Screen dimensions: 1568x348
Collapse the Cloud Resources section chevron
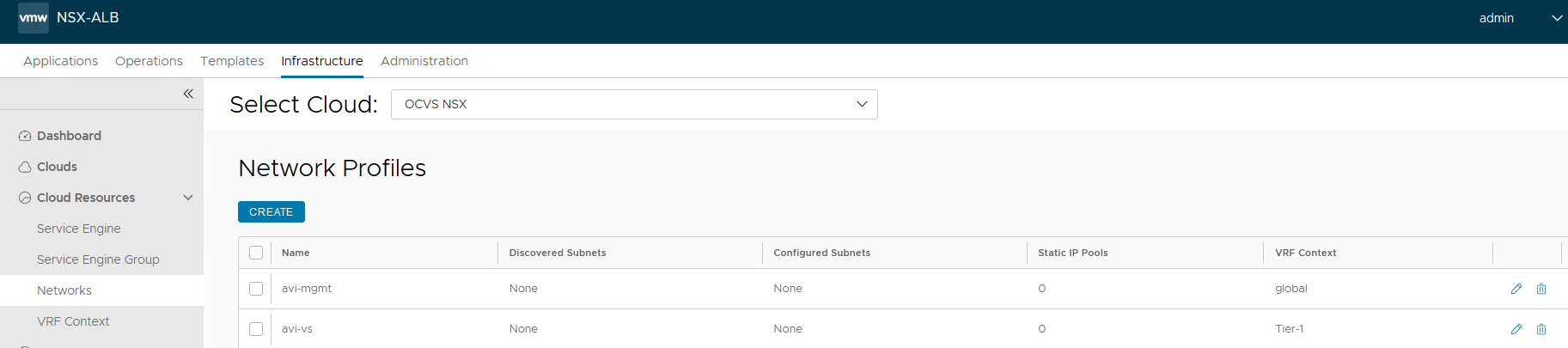(188, 198)
